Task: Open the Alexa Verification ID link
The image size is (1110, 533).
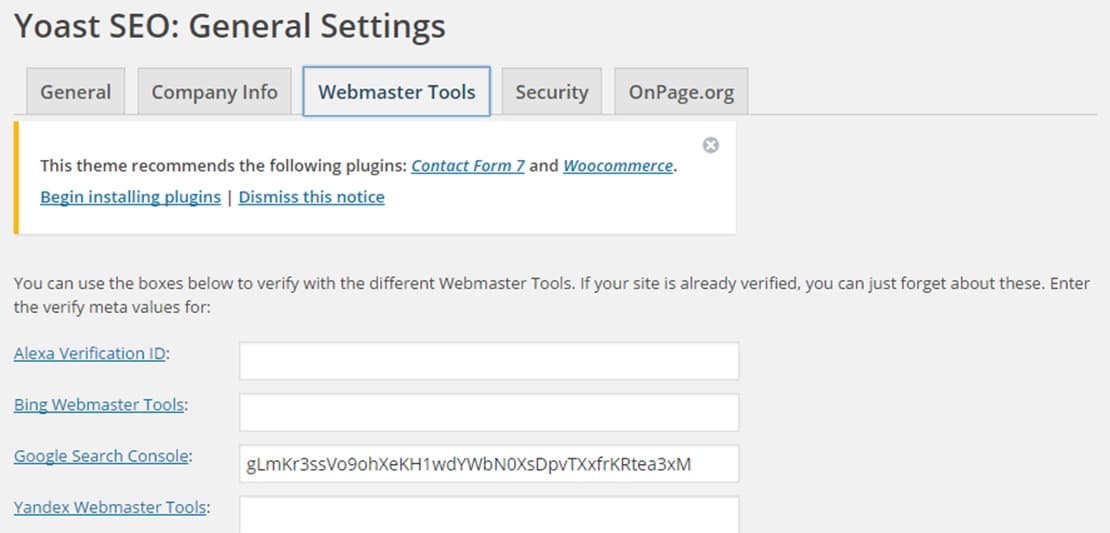Action: point(89,353)
